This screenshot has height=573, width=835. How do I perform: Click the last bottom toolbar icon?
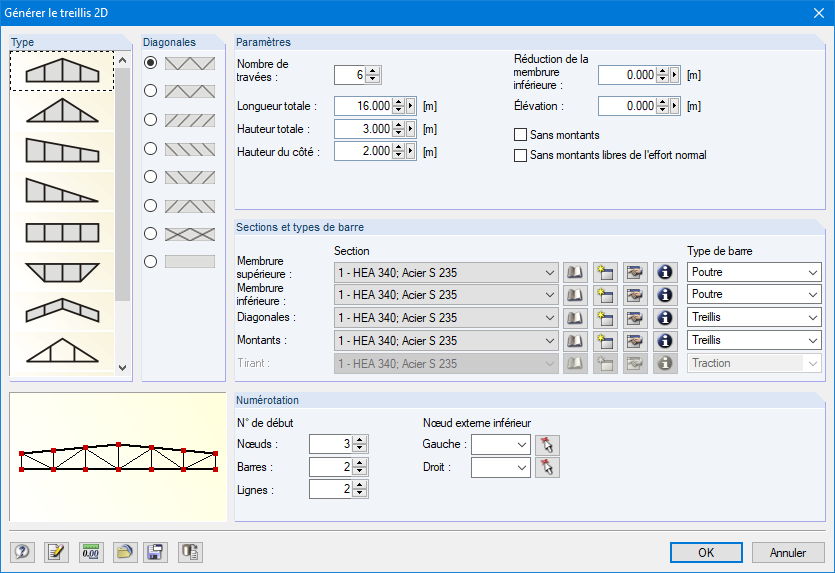point(190,552)
